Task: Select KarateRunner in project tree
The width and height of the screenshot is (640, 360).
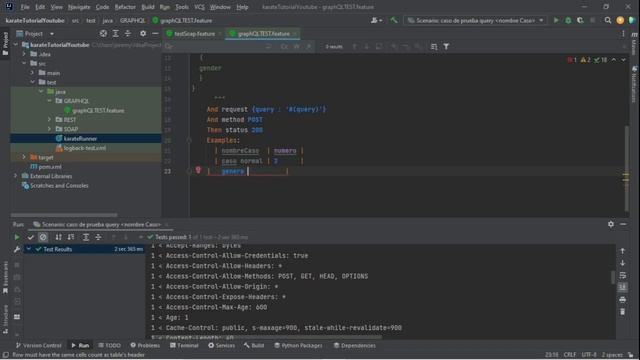Action: [80, 138]
